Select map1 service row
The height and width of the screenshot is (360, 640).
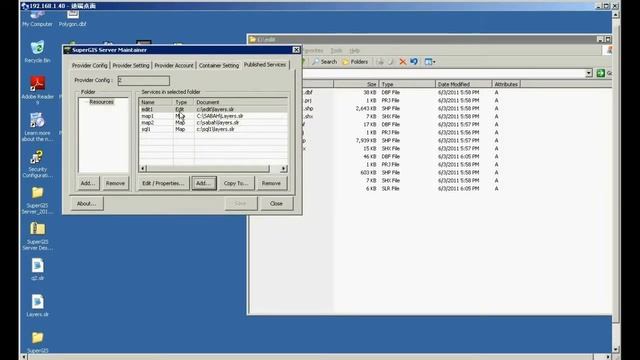tap(213, 116)
